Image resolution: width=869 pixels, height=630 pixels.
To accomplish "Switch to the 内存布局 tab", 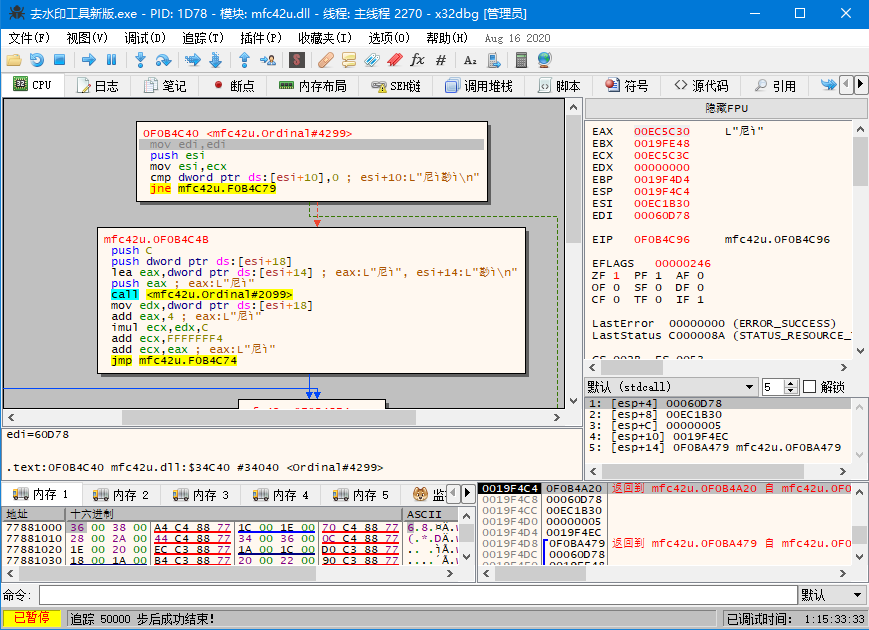I will click(x=312, y=86).
